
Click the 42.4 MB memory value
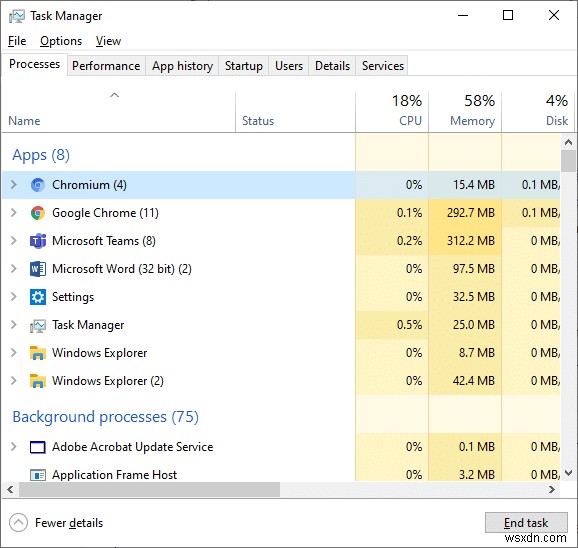point(474,381)
